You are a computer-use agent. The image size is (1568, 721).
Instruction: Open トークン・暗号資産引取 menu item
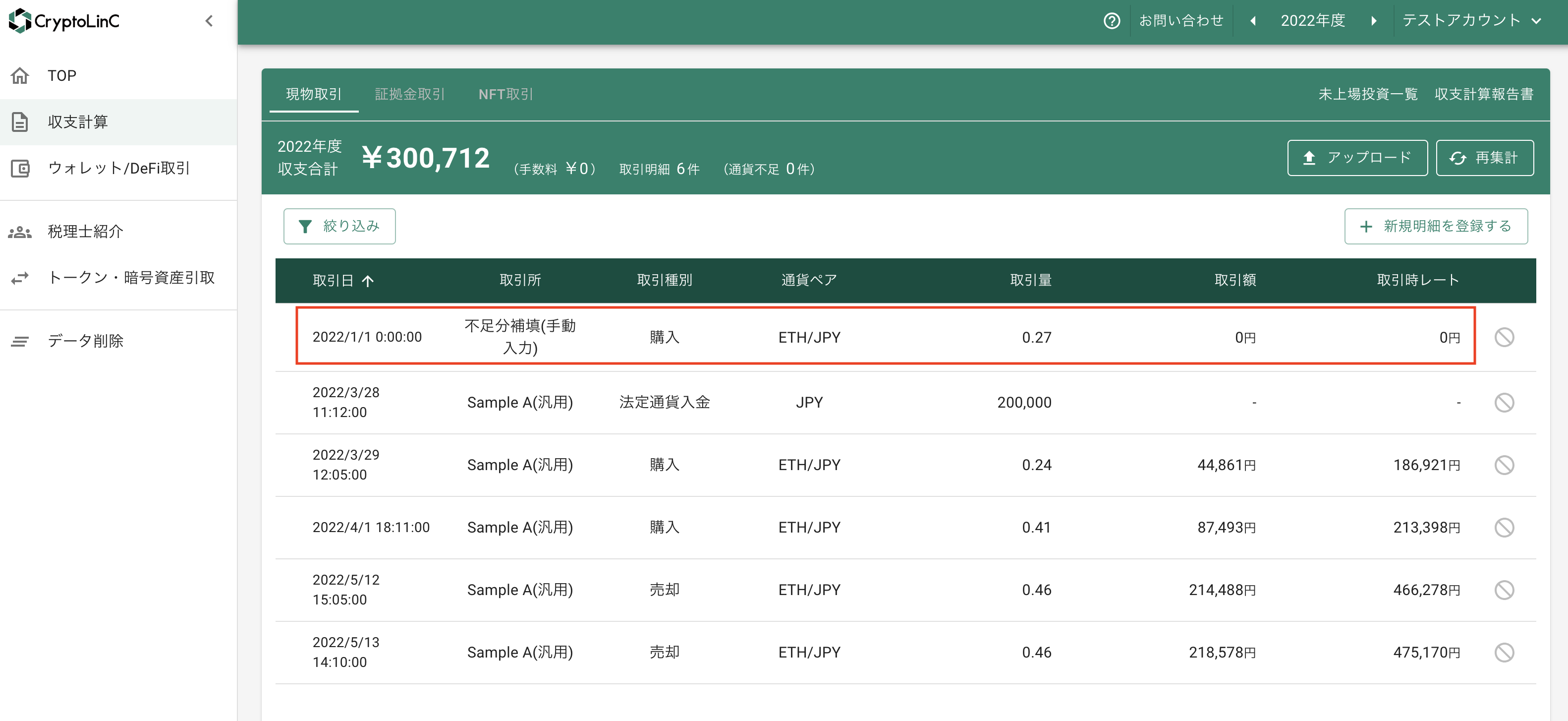(118, 278)
